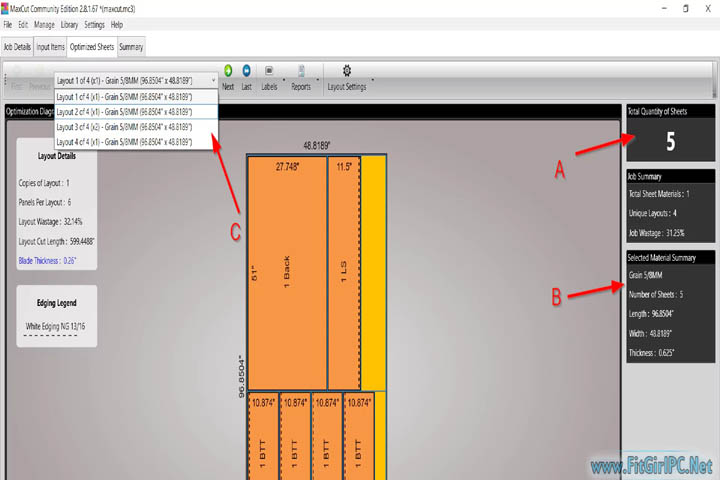Click the '1 LS' panel in the diagram
This screenshot has width=720, height=480.
(344, 272)
